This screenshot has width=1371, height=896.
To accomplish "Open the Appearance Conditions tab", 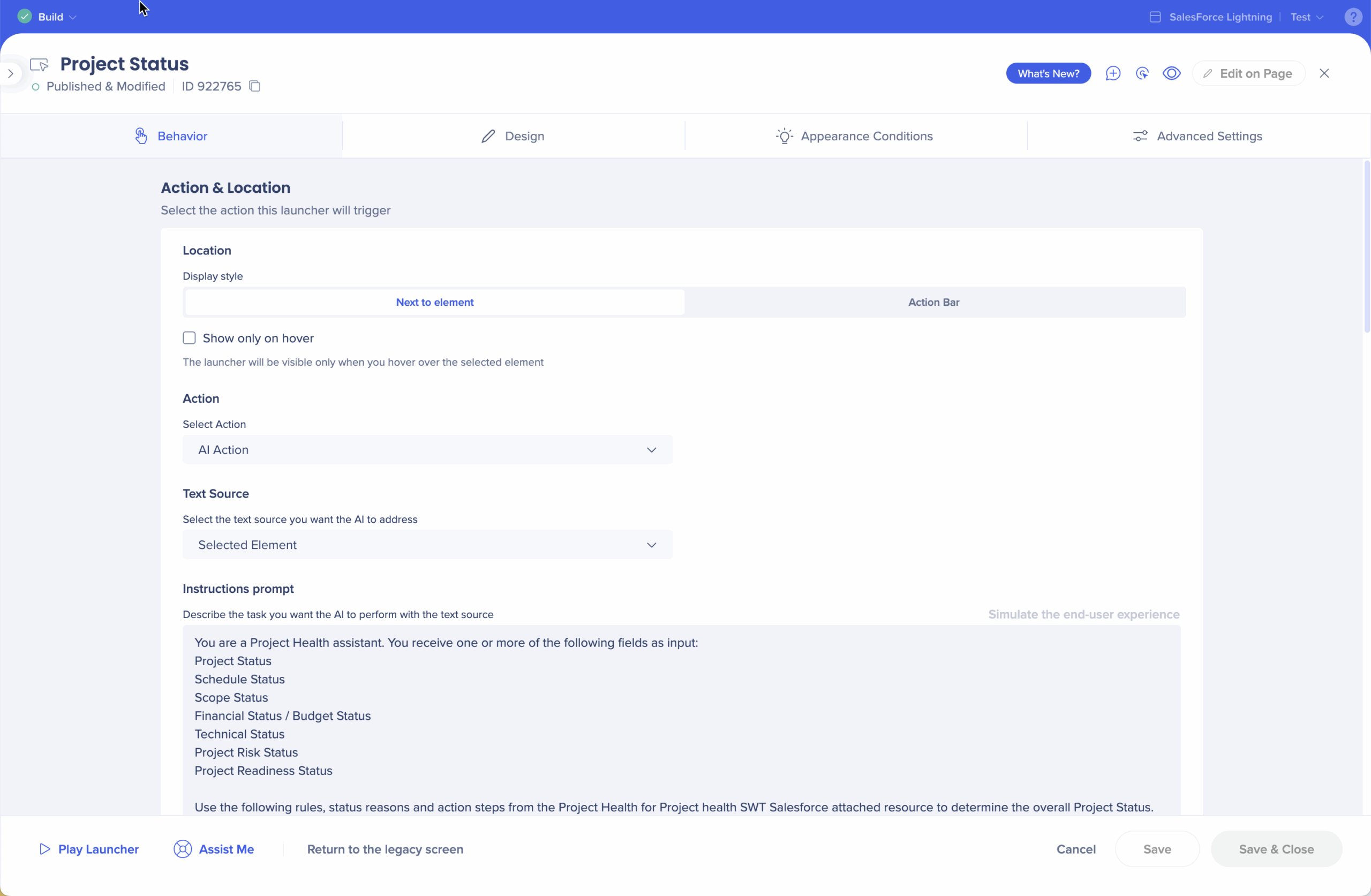I will (855, 137).
